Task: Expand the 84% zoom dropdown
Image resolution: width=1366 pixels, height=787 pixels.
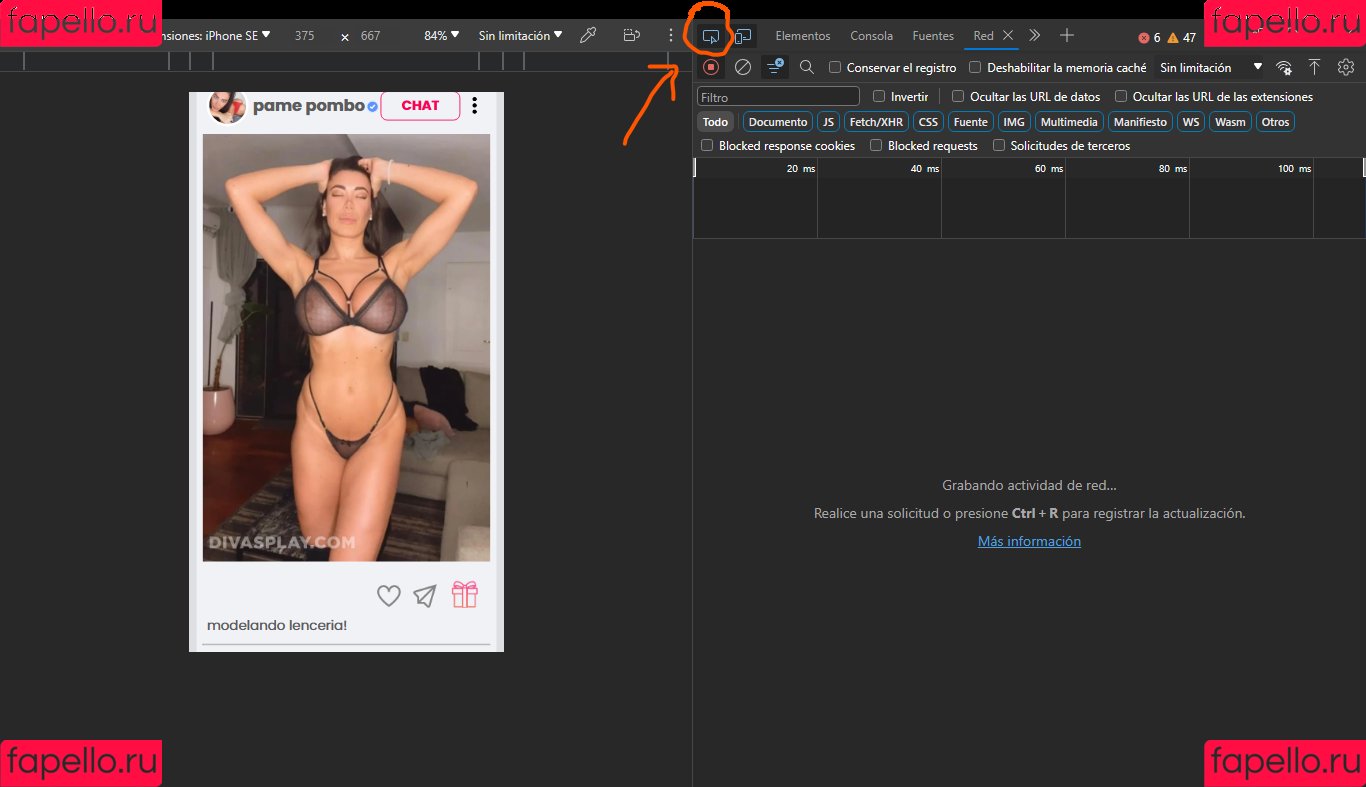Action: tap(441, 35)
